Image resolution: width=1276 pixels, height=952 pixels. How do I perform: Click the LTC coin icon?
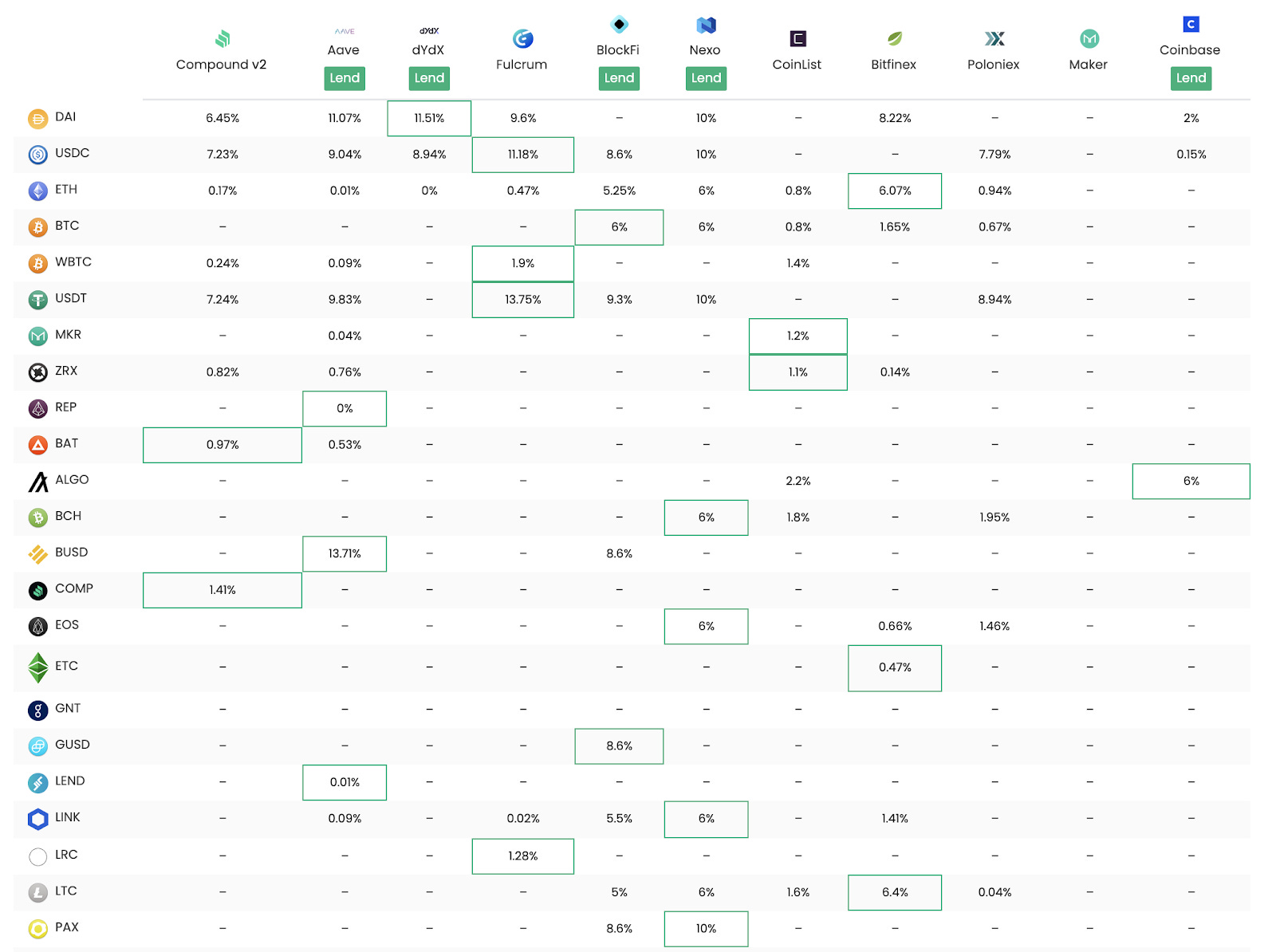(38, 893)
